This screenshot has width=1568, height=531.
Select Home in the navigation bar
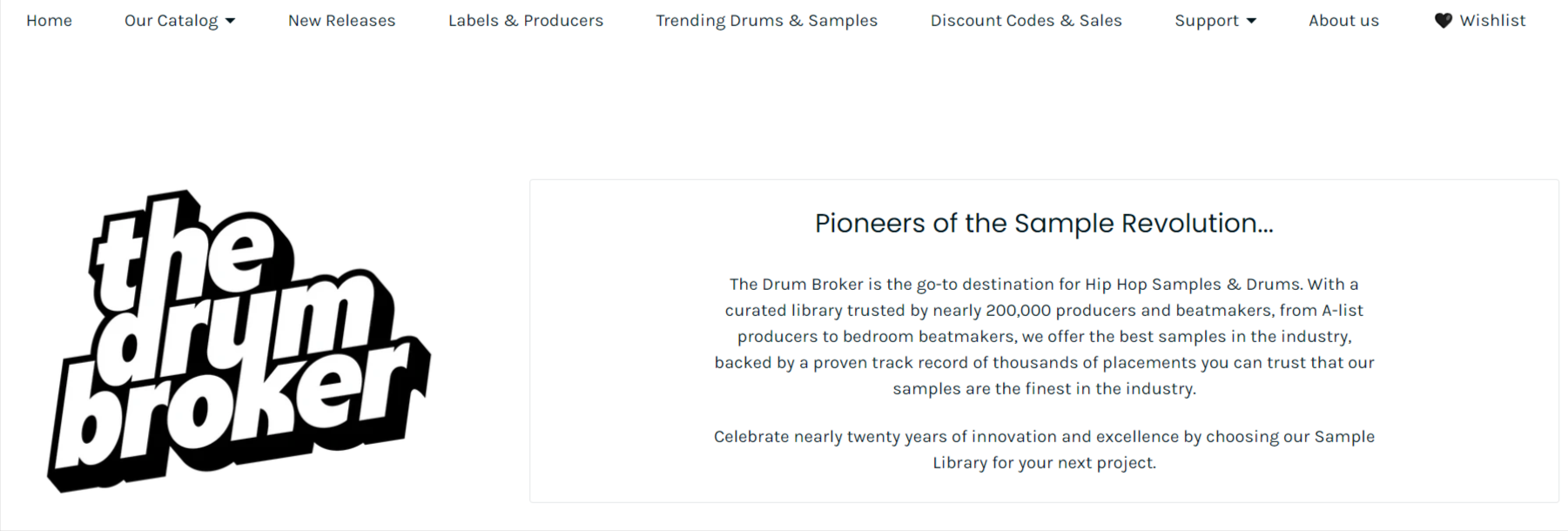50,20
